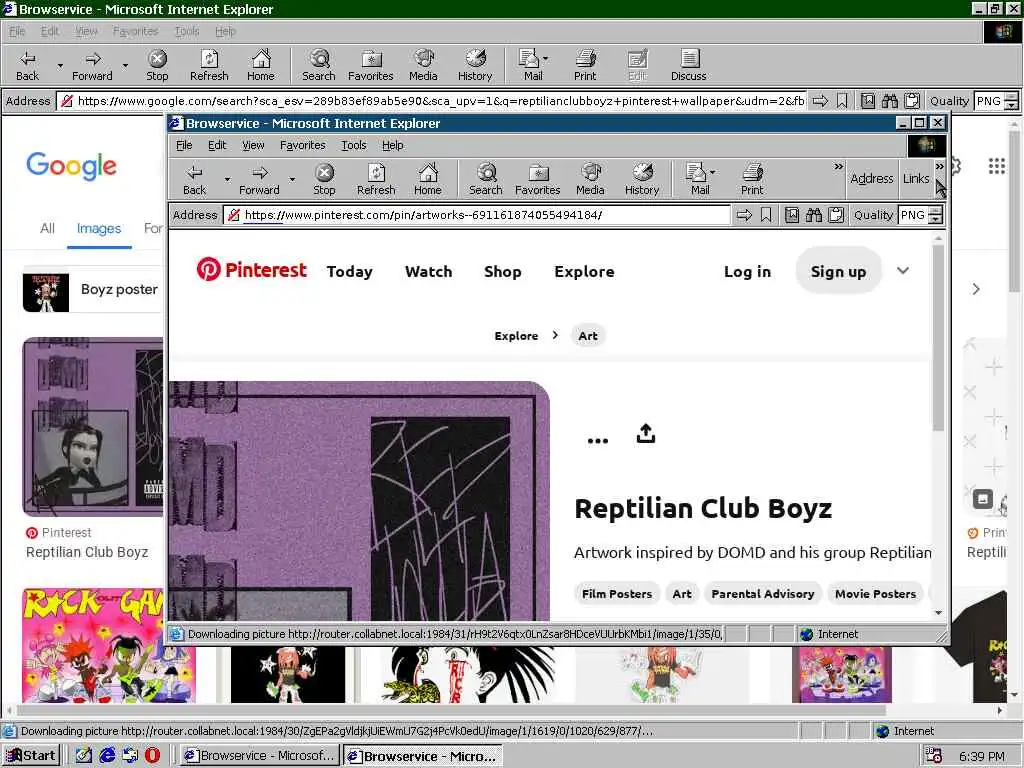Click Back in the front Pinterest window toolbar
Screen dimensions: 1024x768
tap(194, 179)
